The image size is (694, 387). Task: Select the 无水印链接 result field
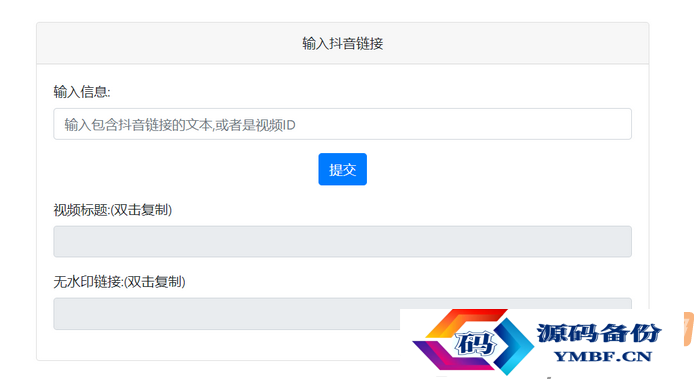click(x=227, y=313)
